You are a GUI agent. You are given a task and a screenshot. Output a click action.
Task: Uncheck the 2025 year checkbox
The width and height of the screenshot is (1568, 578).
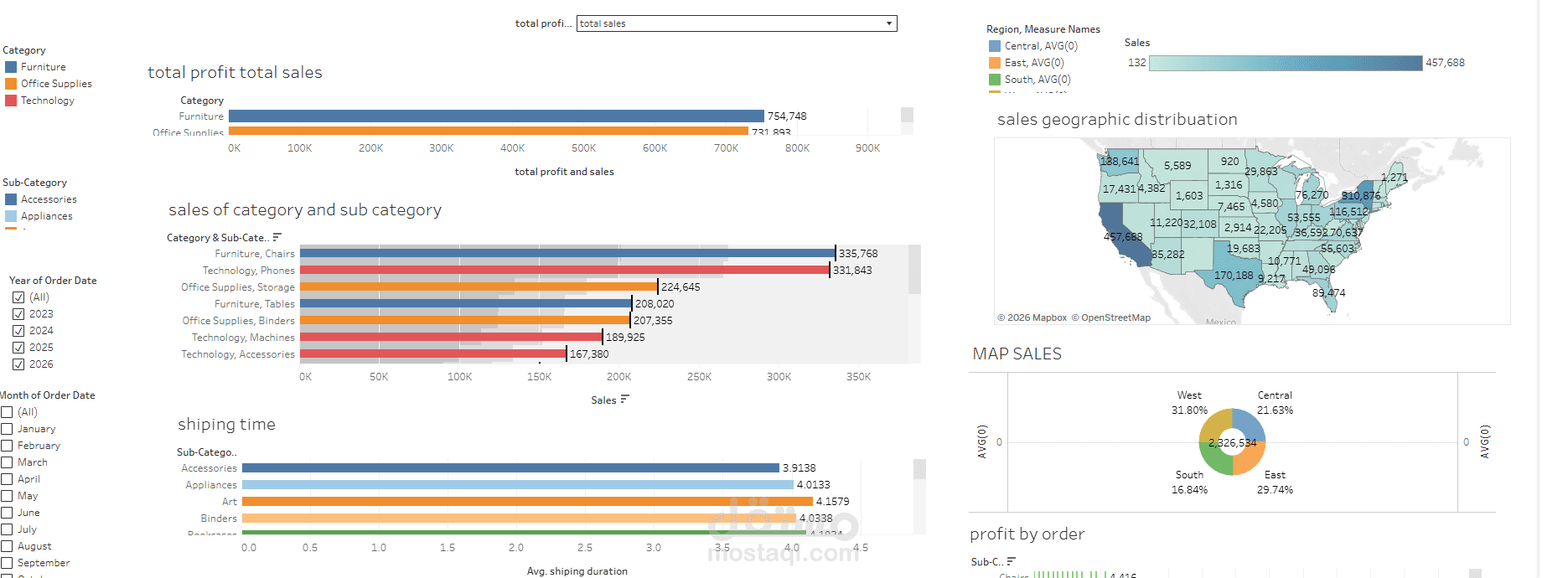18,348
